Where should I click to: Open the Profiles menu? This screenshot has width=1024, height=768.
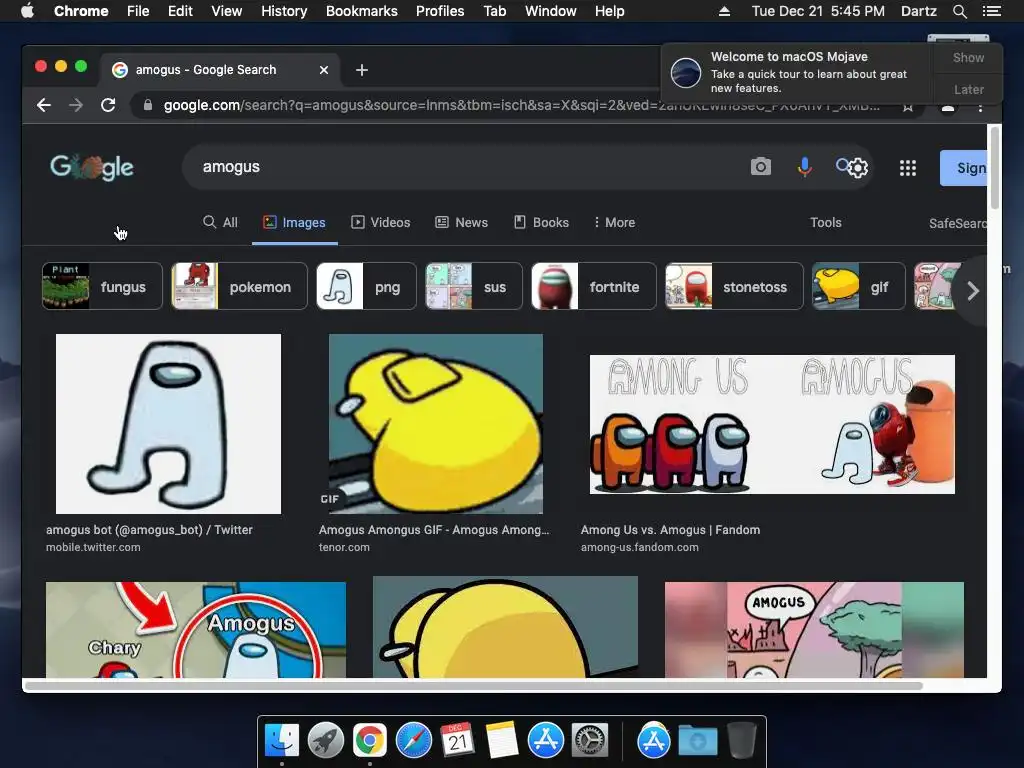coord(440,11)
